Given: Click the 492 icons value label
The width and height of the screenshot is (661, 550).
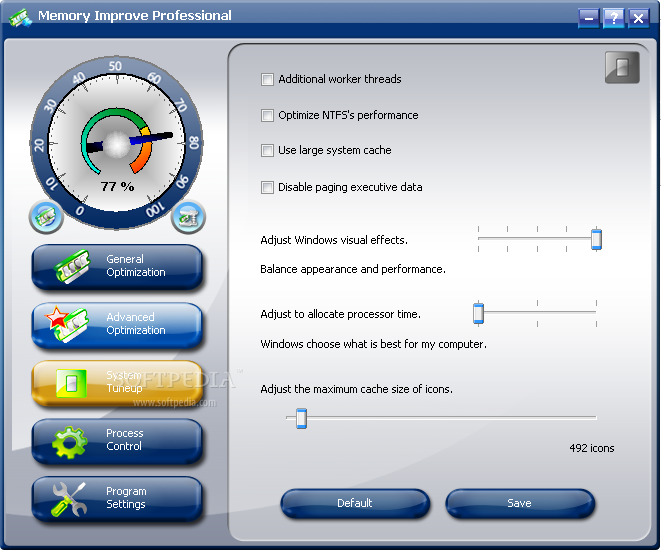Looking at the screenshot, I should (x=591, y=448).
